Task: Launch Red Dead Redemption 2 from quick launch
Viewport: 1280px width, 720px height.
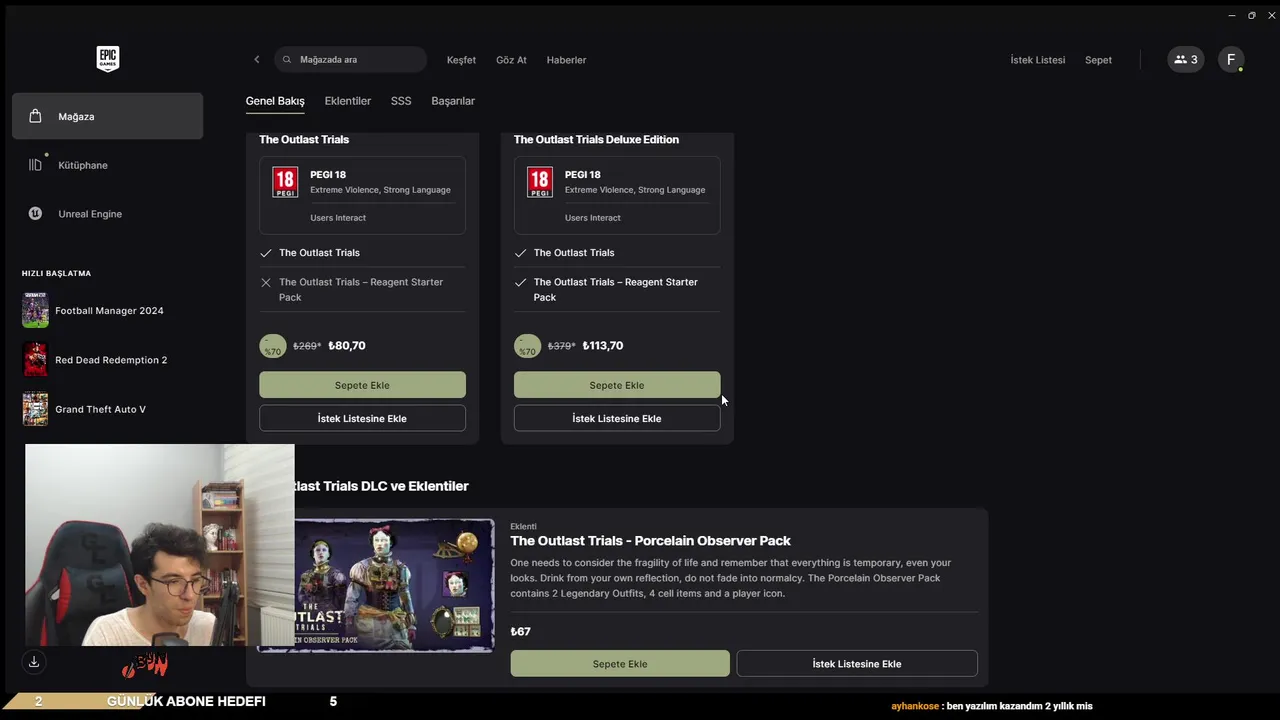Action: point(111,360)
